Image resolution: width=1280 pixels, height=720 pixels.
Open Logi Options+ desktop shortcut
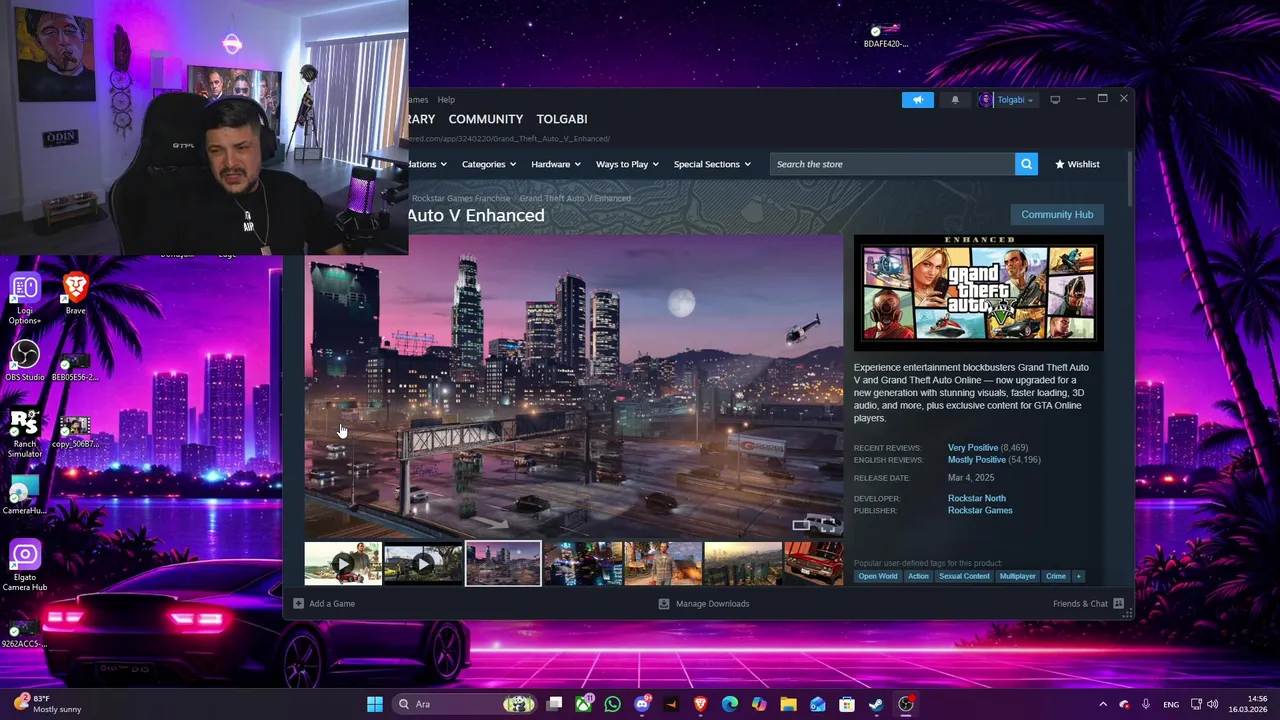click(25, 298)
